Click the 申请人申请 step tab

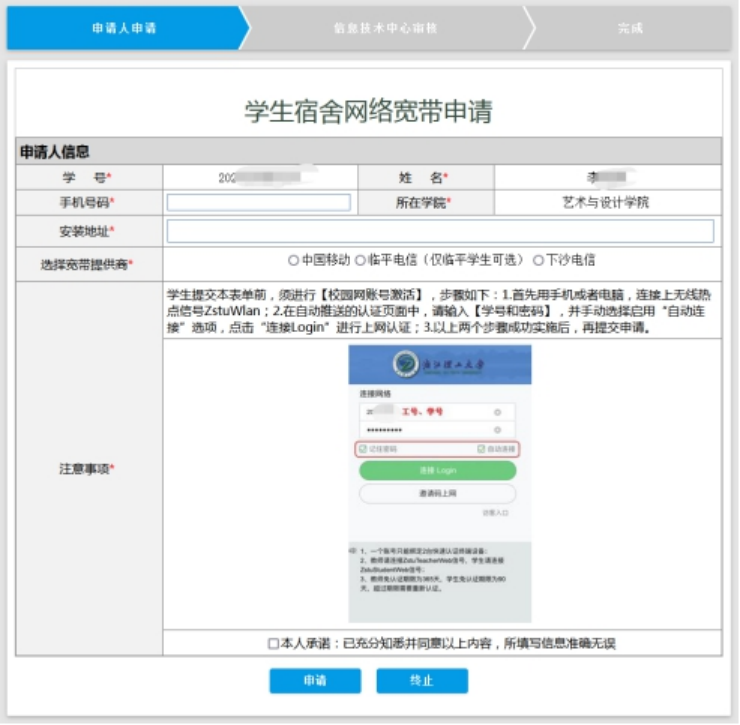click(x=123, y=28)
